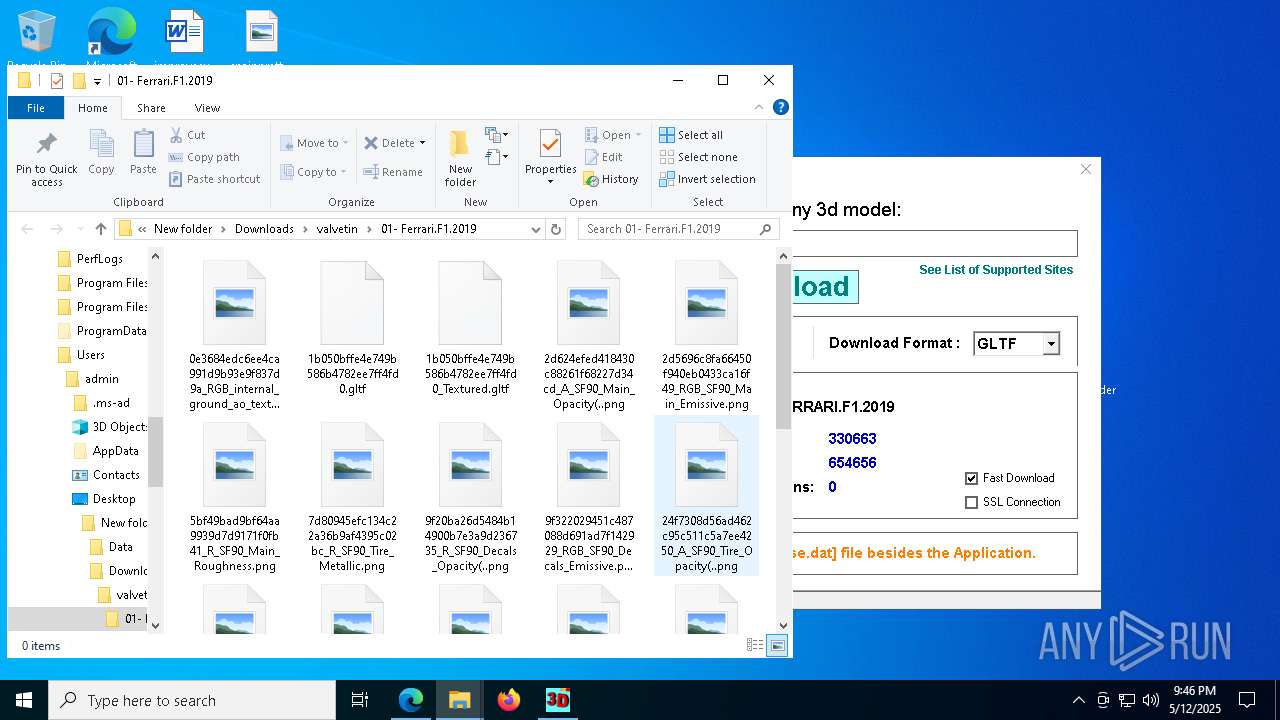Open file History from ribbon

pos(611,179)
